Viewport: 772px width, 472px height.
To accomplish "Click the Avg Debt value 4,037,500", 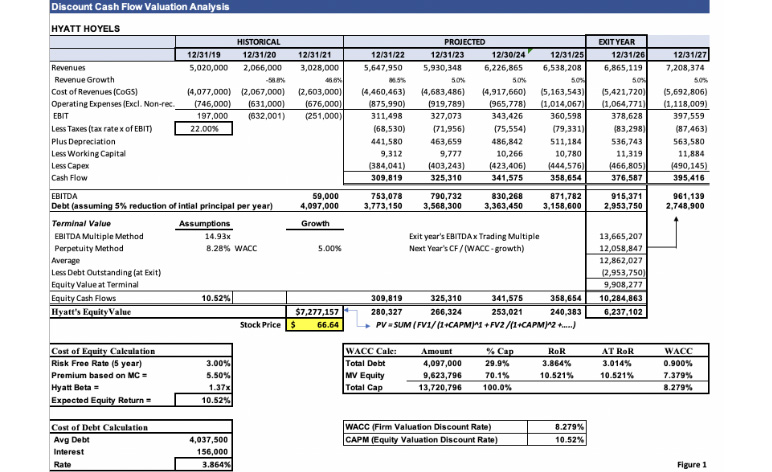I will (x=208, y=440).
